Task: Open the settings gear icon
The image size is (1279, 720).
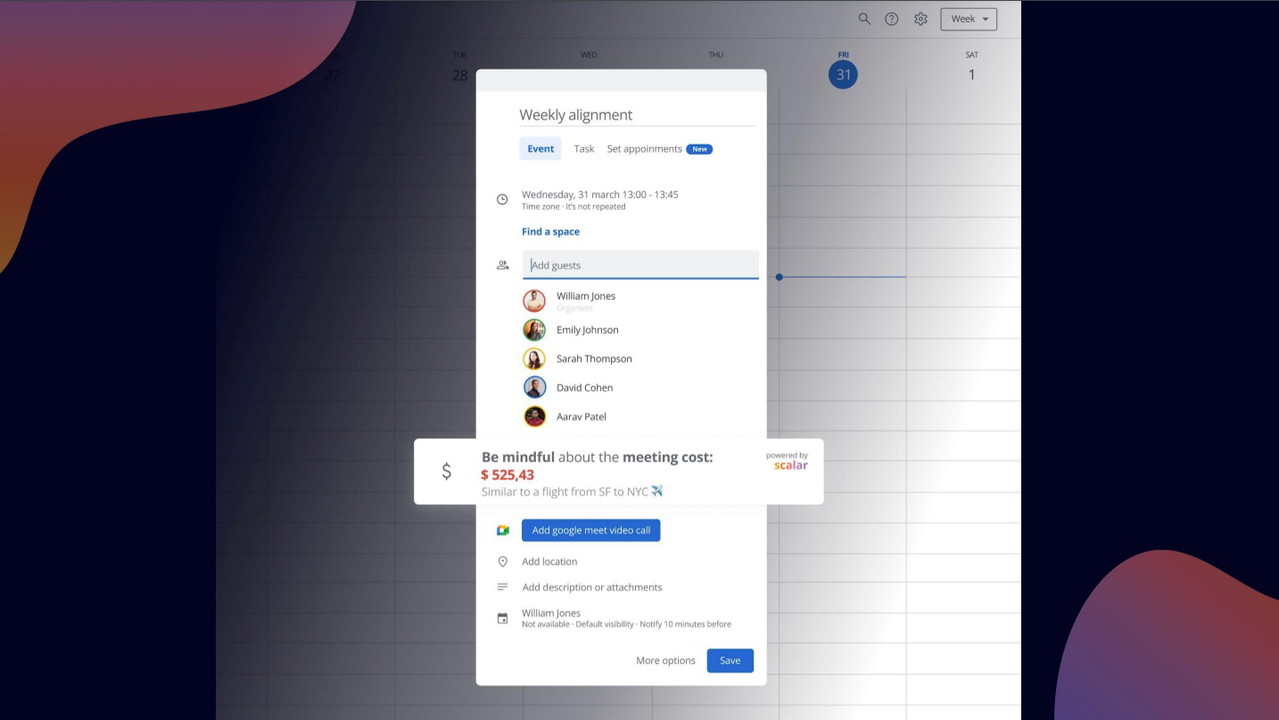Action: coord(920,19)
